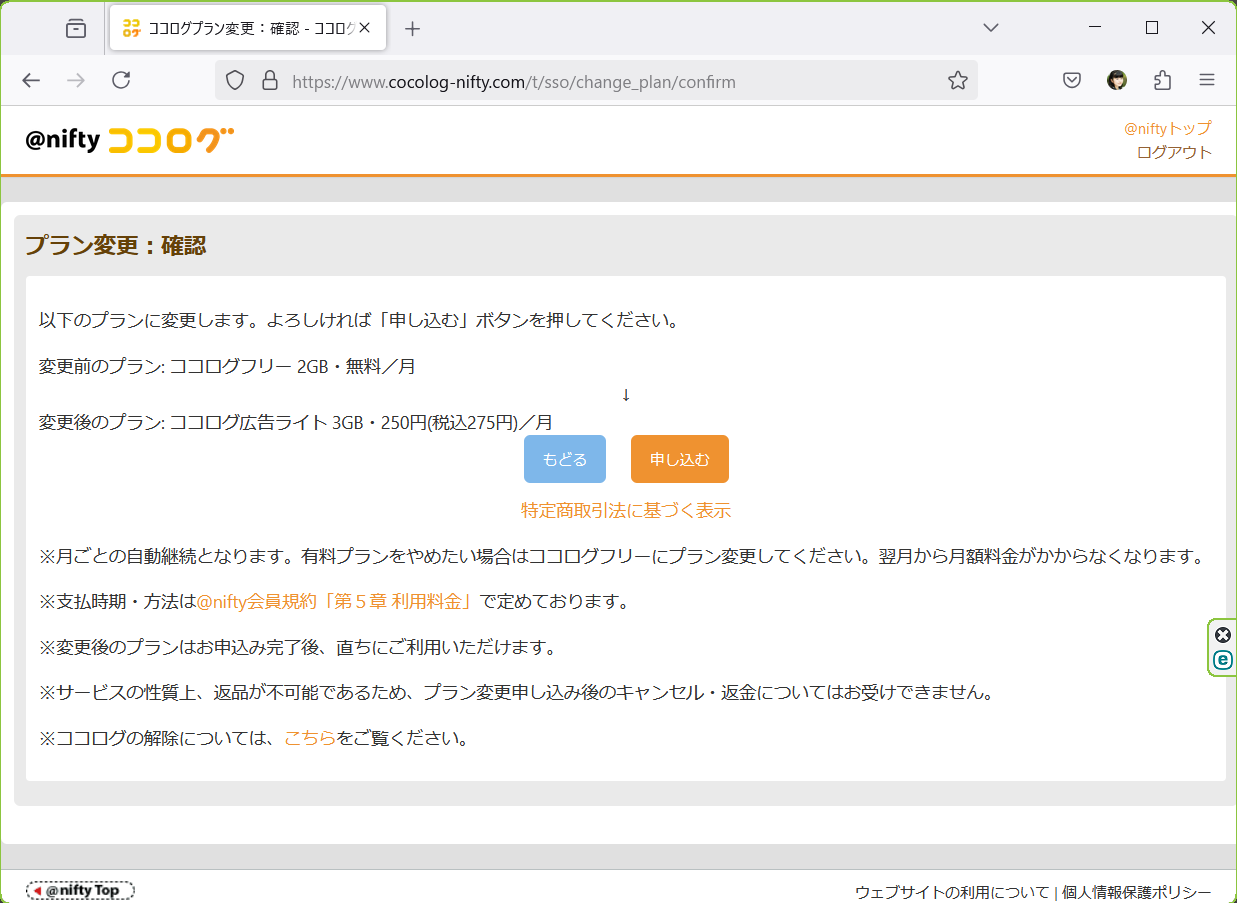Click the こちら link about ココログ解除
This screenshot has width=1237, height=903.
[310, 739]
